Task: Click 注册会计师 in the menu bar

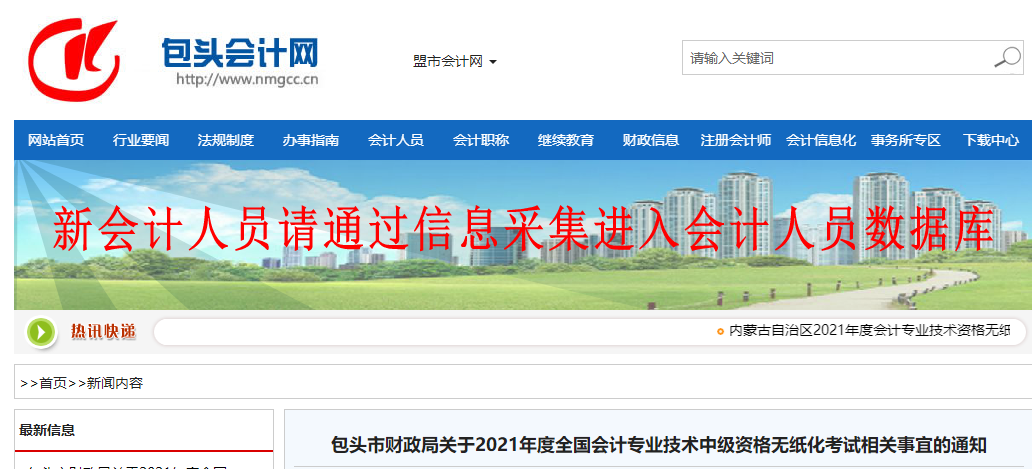Action: pyautogui.click(x=736, y=140)
